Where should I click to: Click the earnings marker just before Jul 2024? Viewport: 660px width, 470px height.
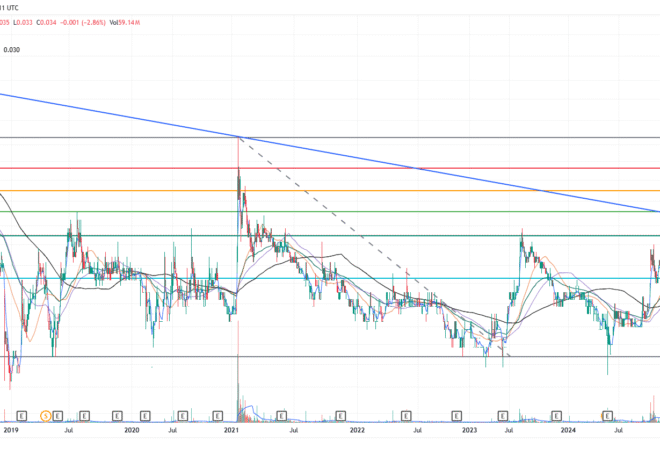(607, 415)
